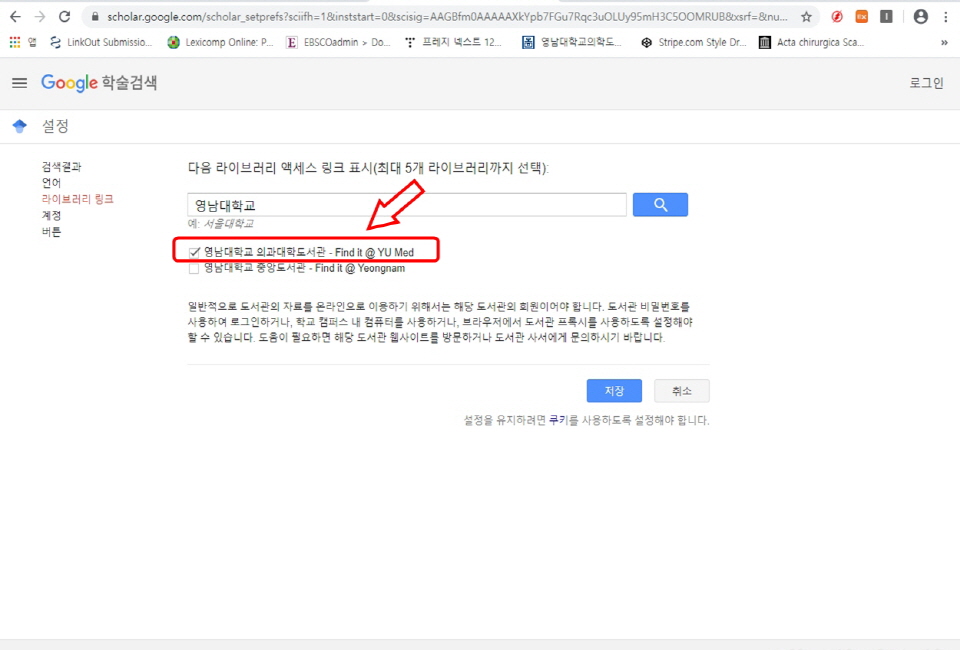
Task: Click the address bar URL
Action: coord(447,17)
